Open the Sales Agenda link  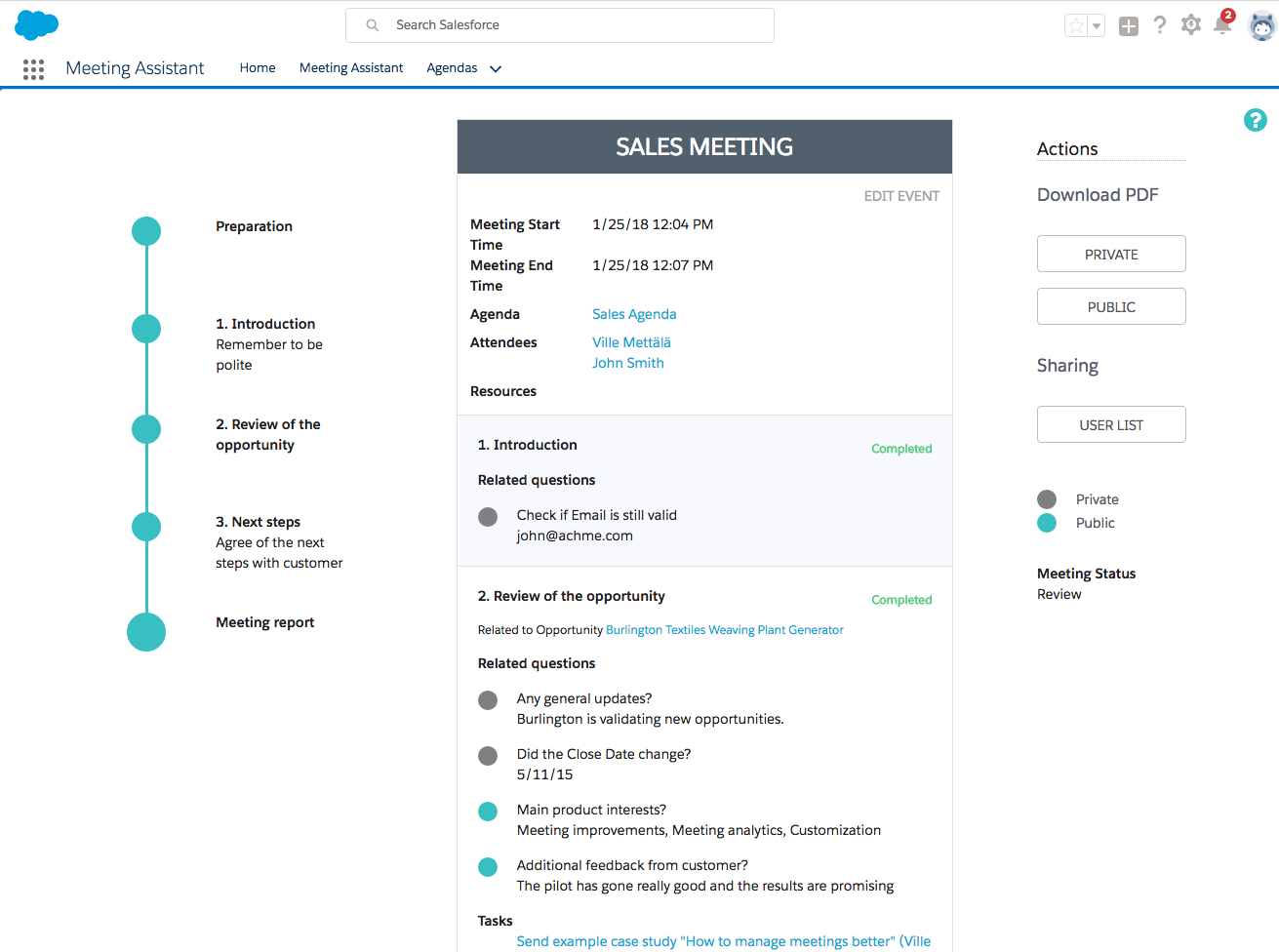tap(634, 314)
